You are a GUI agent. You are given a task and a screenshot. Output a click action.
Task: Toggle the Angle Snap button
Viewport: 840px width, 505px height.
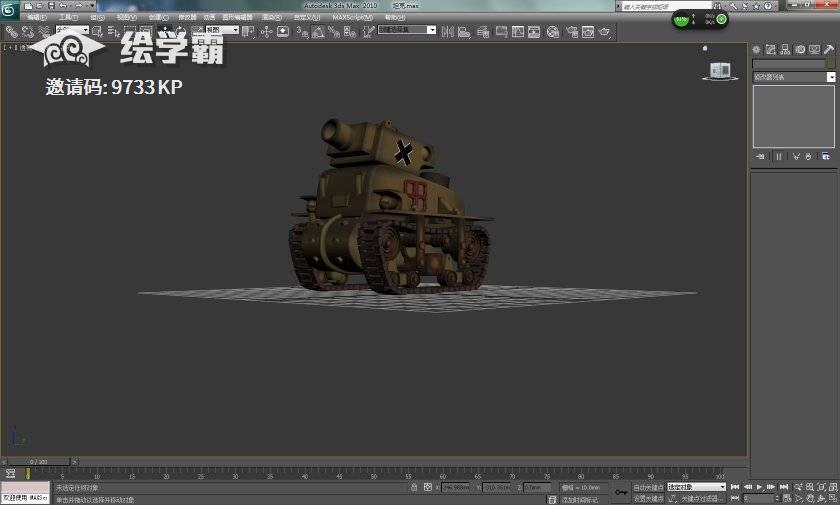pyautogui.click(x=318, y=32)
